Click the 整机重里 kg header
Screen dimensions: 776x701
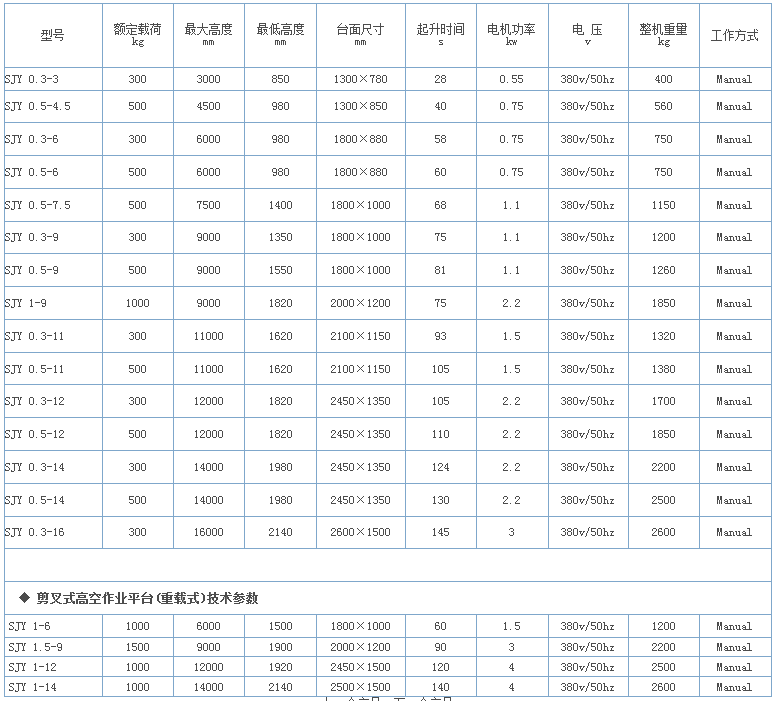coord(663,35)
